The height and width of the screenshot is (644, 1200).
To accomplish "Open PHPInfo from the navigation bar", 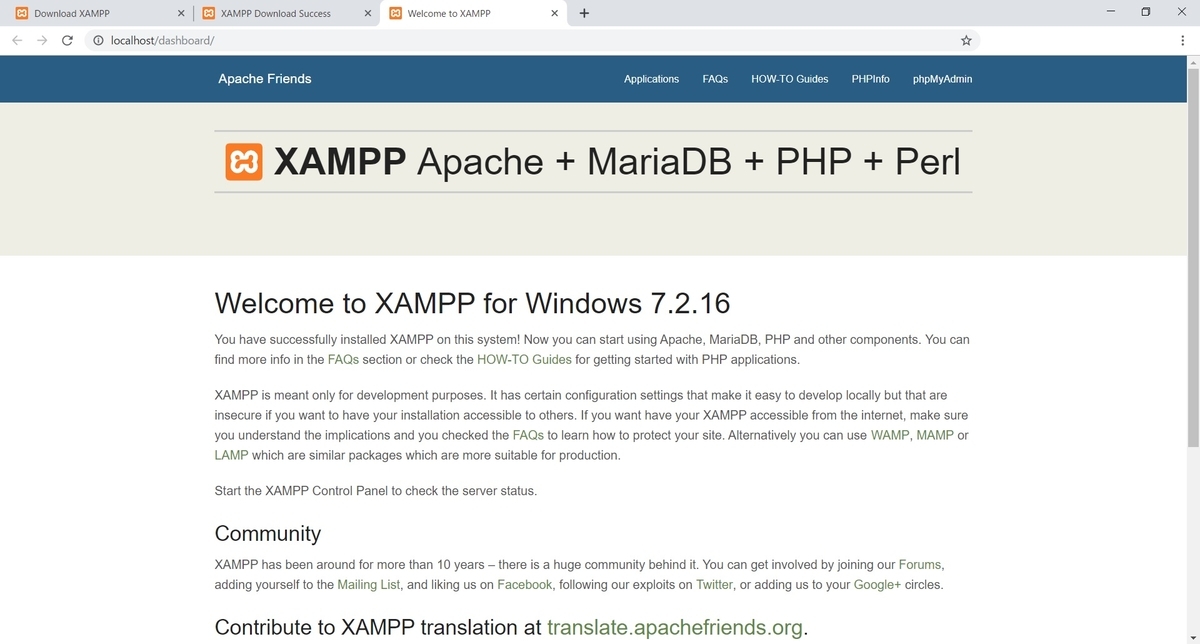I will point(871,79).
